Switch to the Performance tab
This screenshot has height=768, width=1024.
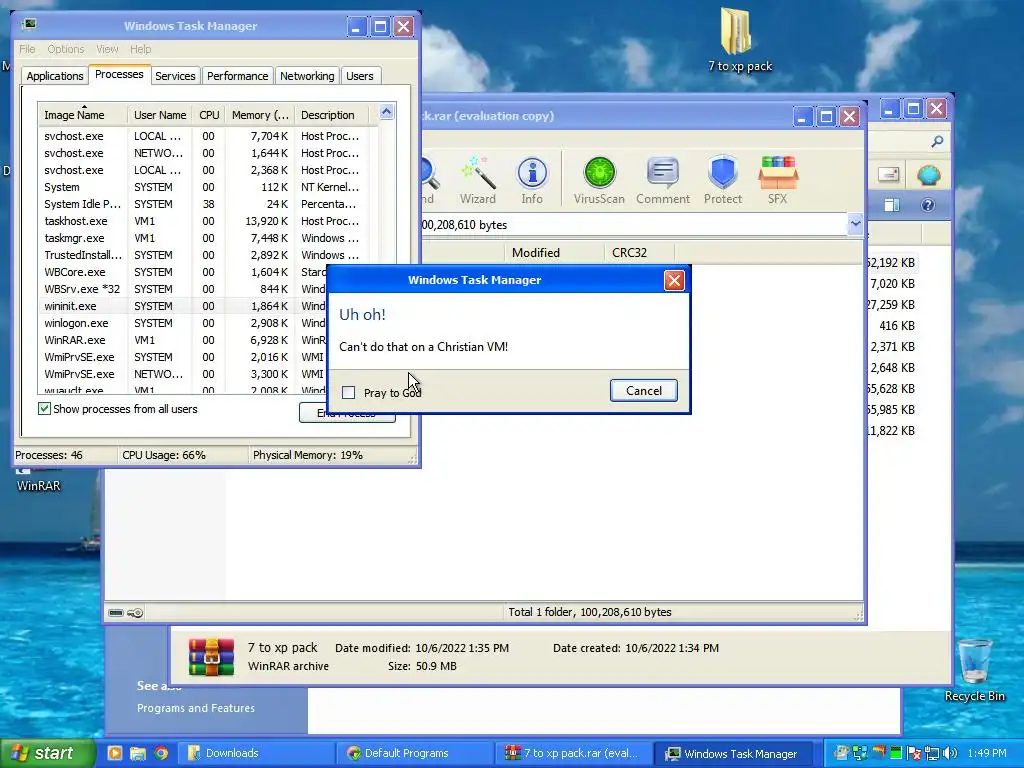click(237, 76)
